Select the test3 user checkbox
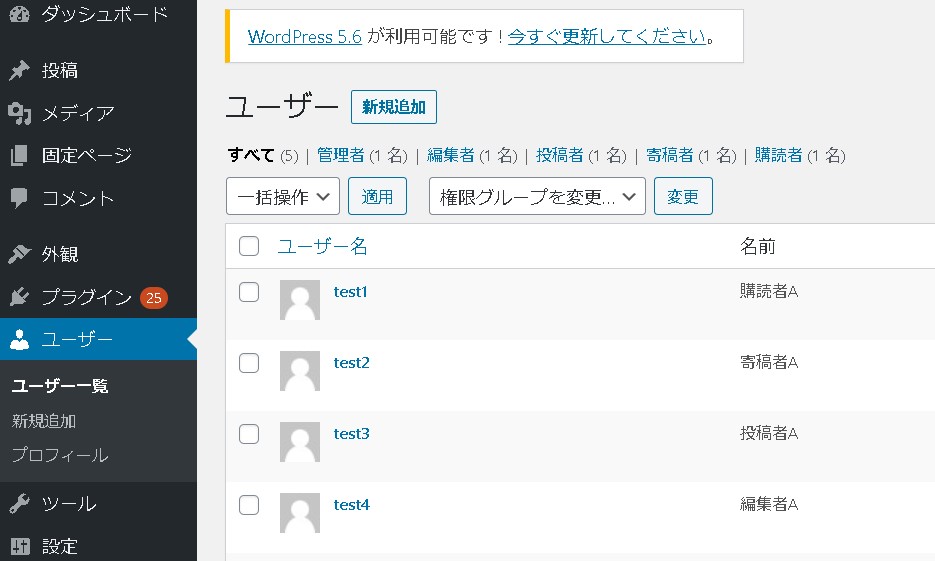The width and height of the screenshot is (935, 561). pos(249,434)
